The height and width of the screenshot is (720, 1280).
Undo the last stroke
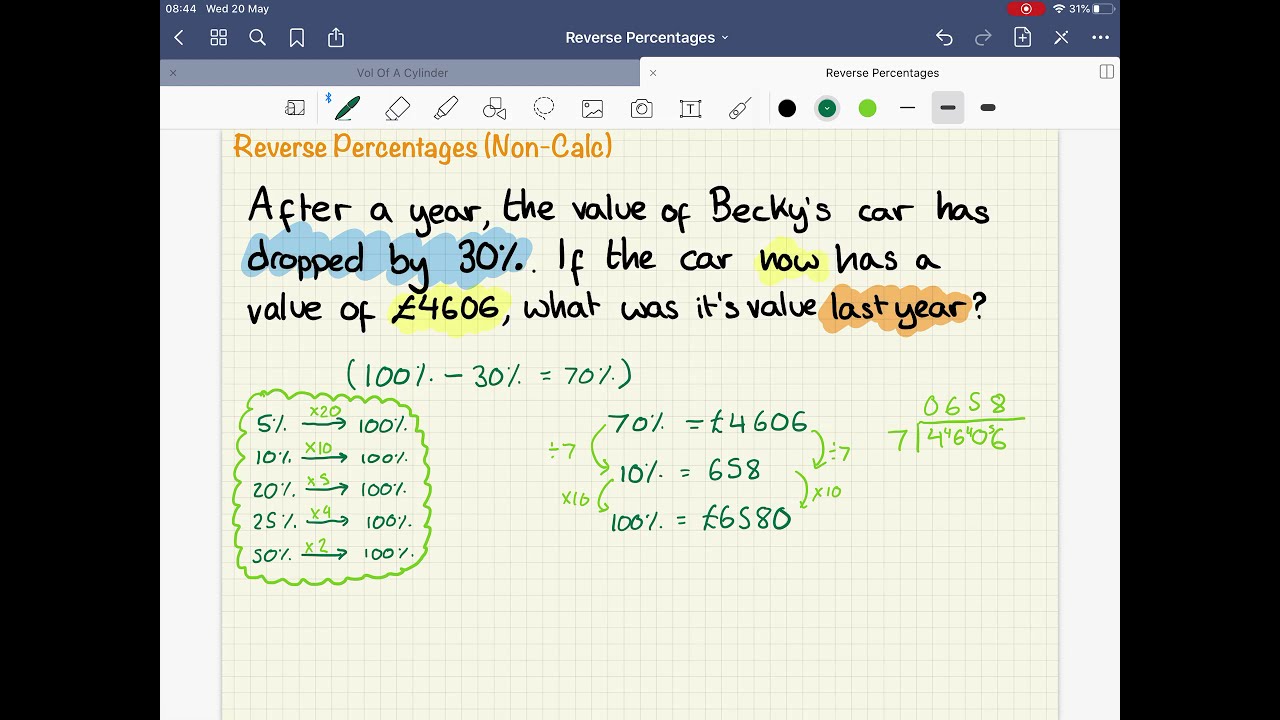[x=944, y=38]
